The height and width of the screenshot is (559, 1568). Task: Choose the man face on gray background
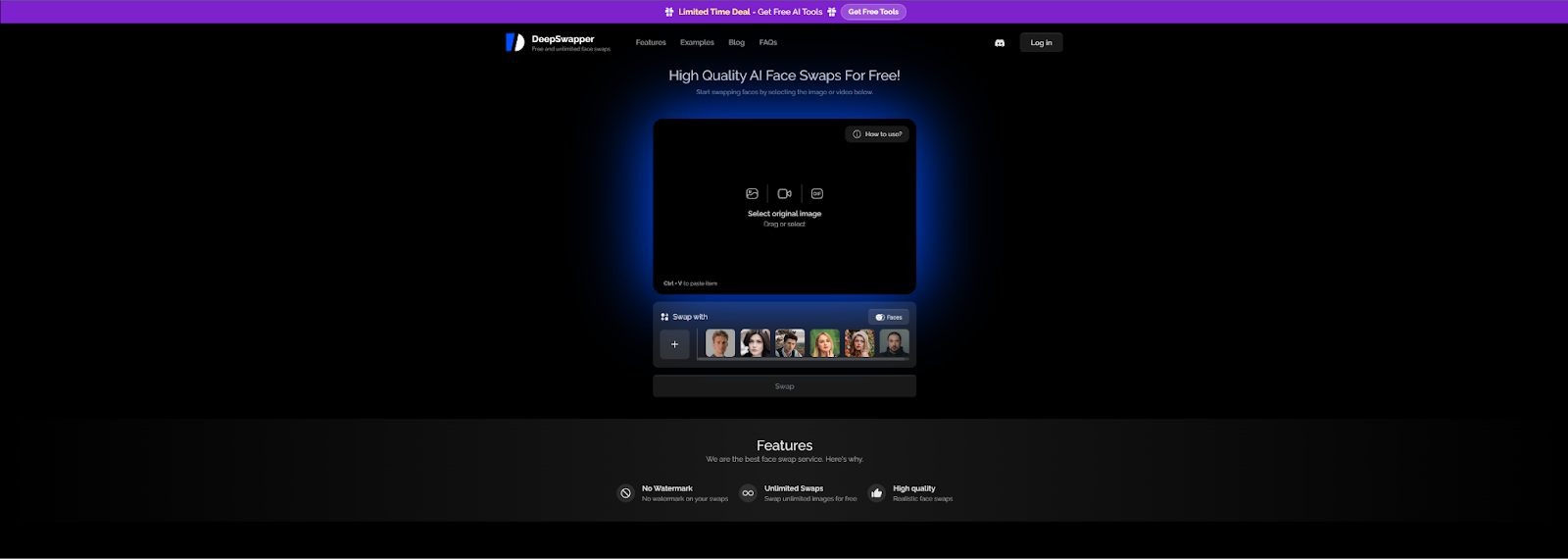tap(720, 343)
